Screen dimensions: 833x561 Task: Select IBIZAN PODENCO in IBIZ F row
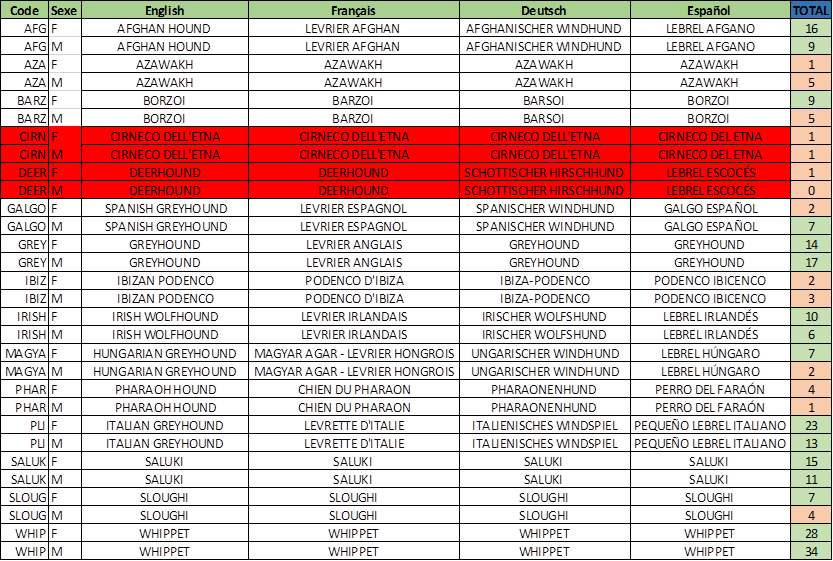point(165,281)
